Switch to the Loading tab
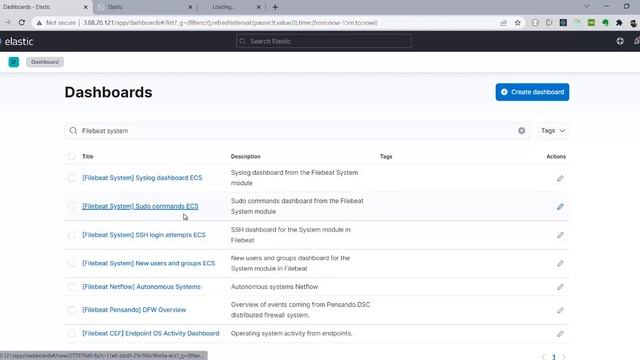This screenshot has height=360, width=640. [231, 7]
